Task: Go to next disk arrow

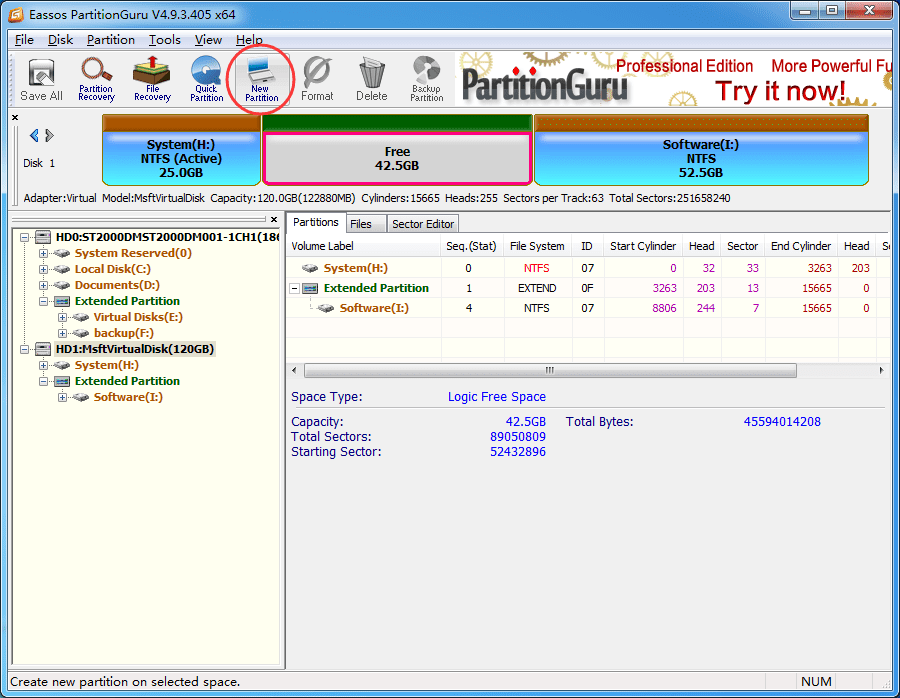Action: point(49,135)
